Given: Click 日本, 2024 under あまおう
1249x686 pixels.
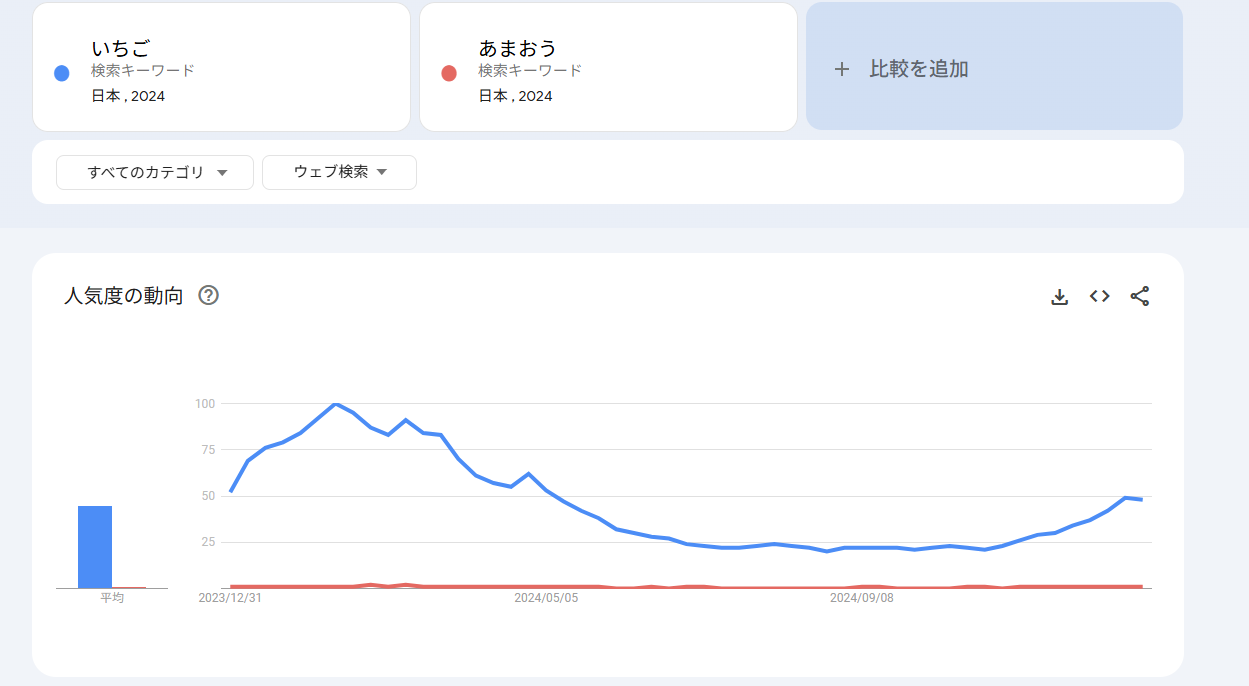Looking at the screenshot, I should [x=515, y=96].
